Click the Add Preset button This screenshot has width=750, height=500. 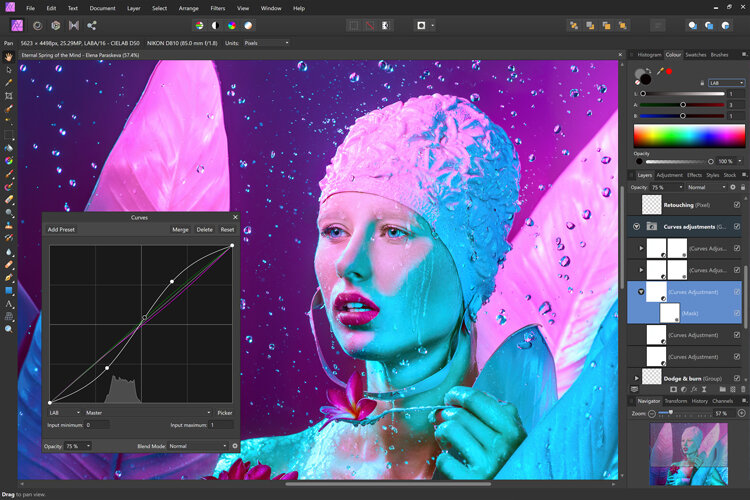(x=62, y=229)
